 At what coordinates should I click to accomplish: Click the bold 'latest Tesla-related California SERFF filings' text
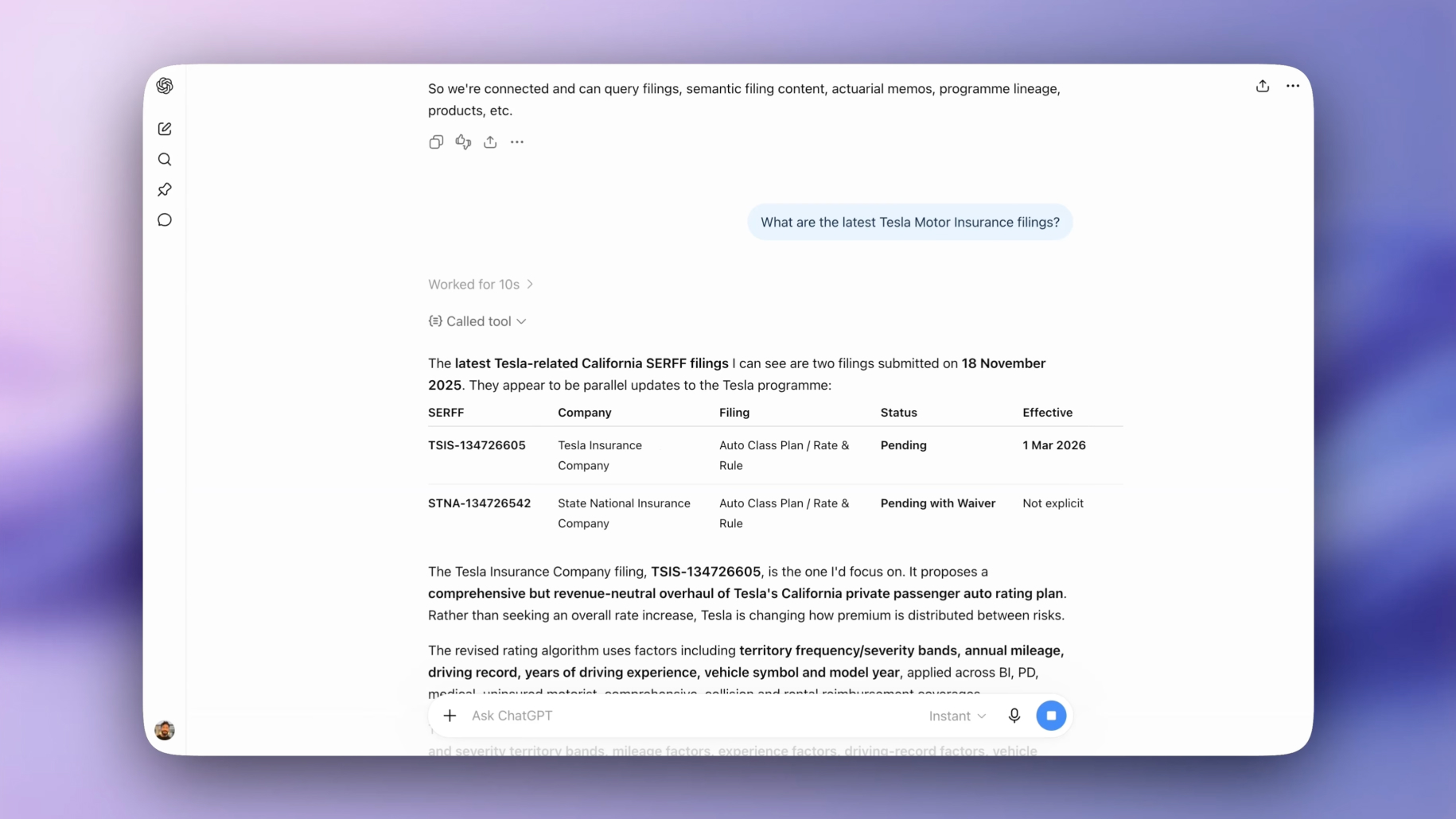(x=591, y=363)
